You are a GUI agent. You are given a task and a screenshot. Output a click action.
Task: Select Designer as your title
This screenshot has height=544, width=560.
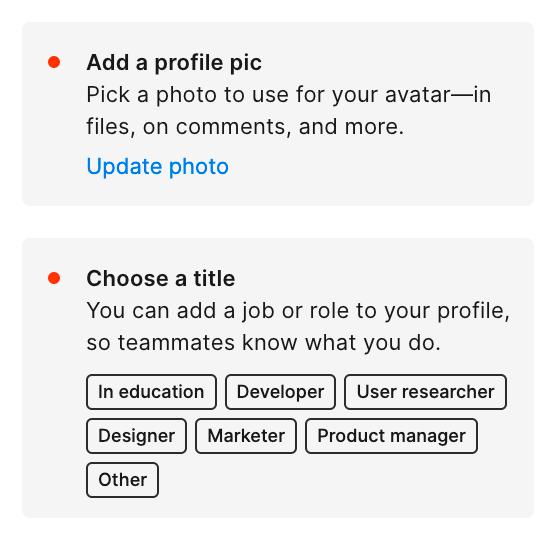tap(136, 436)
